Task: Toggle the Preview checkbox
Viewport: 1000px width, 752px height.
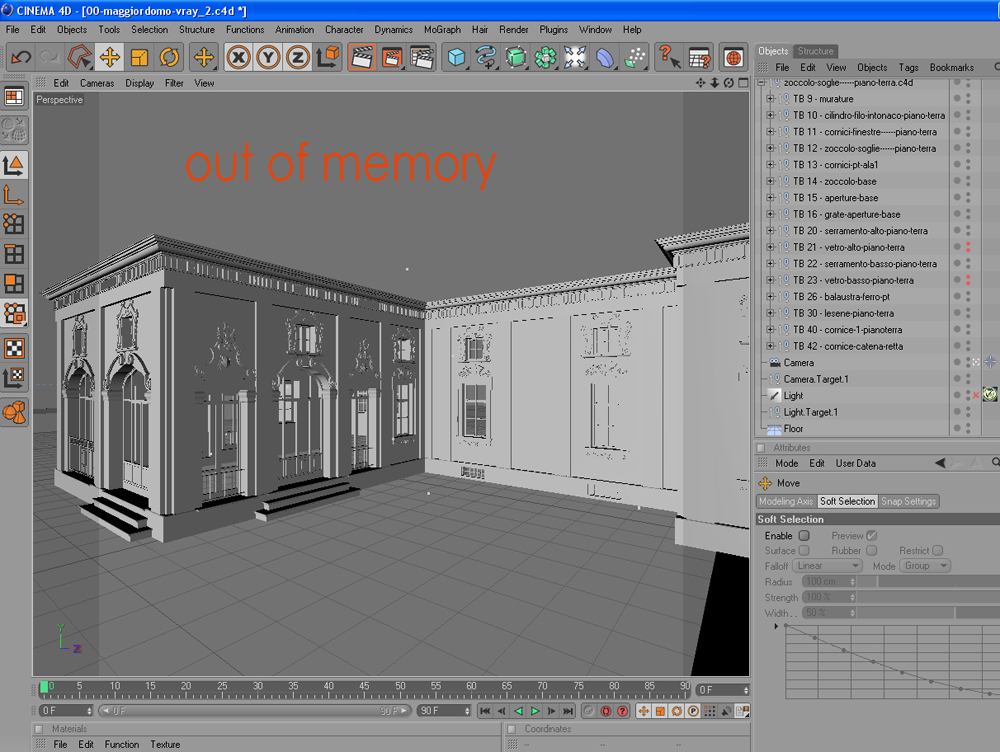Action: pyautogui.click(x=872, y=536)
